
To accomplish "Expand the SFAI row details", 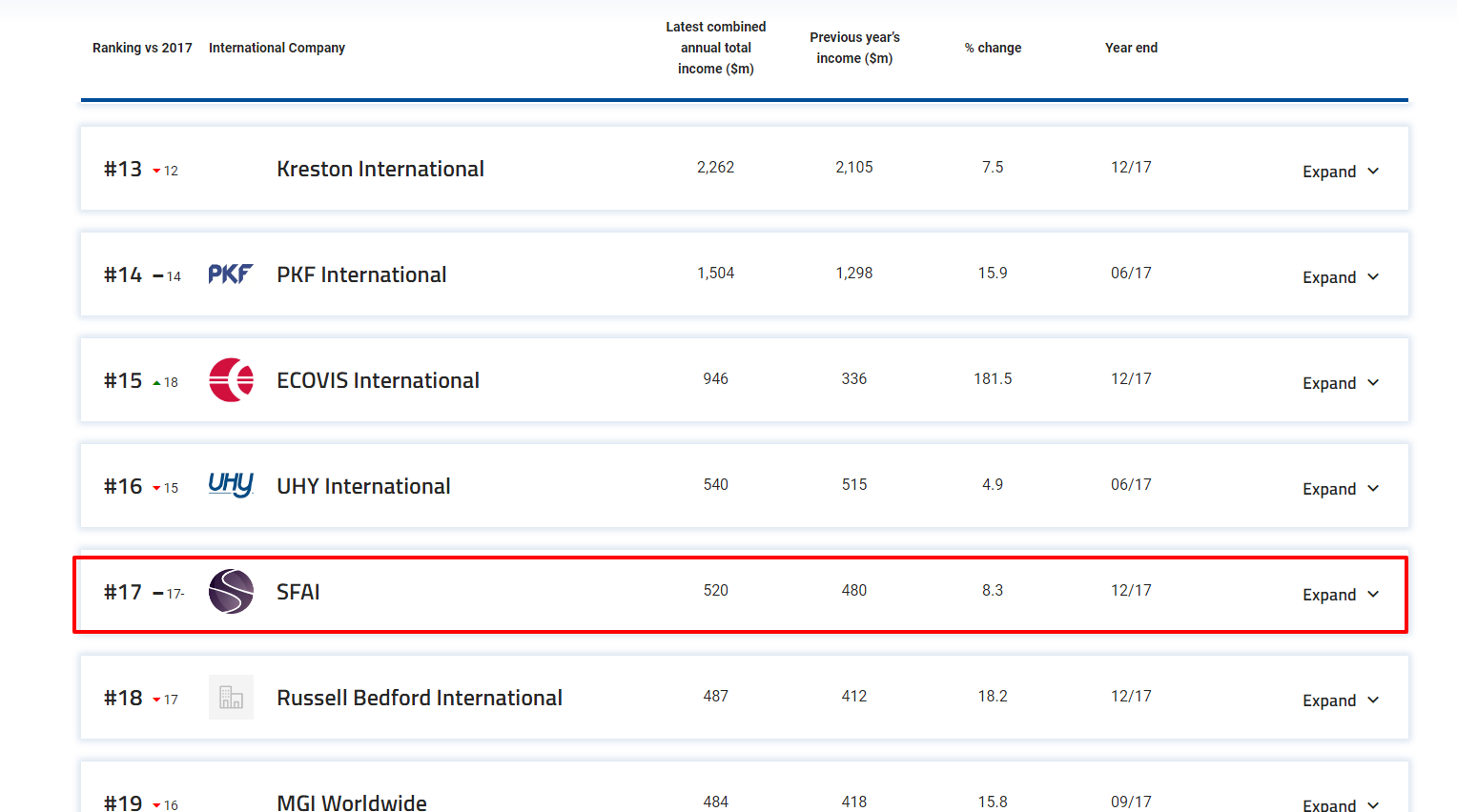I will [x=1341, y=595].
